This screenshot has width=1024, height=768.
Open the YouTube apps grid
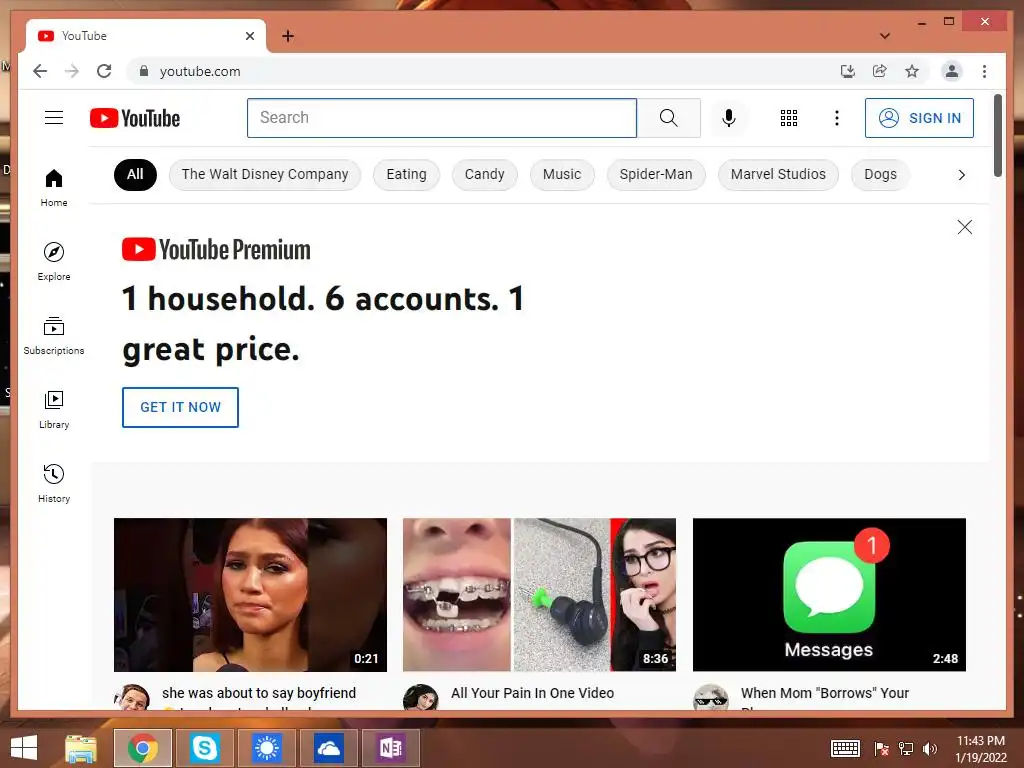pyautogui.click(x=788, y=118)
